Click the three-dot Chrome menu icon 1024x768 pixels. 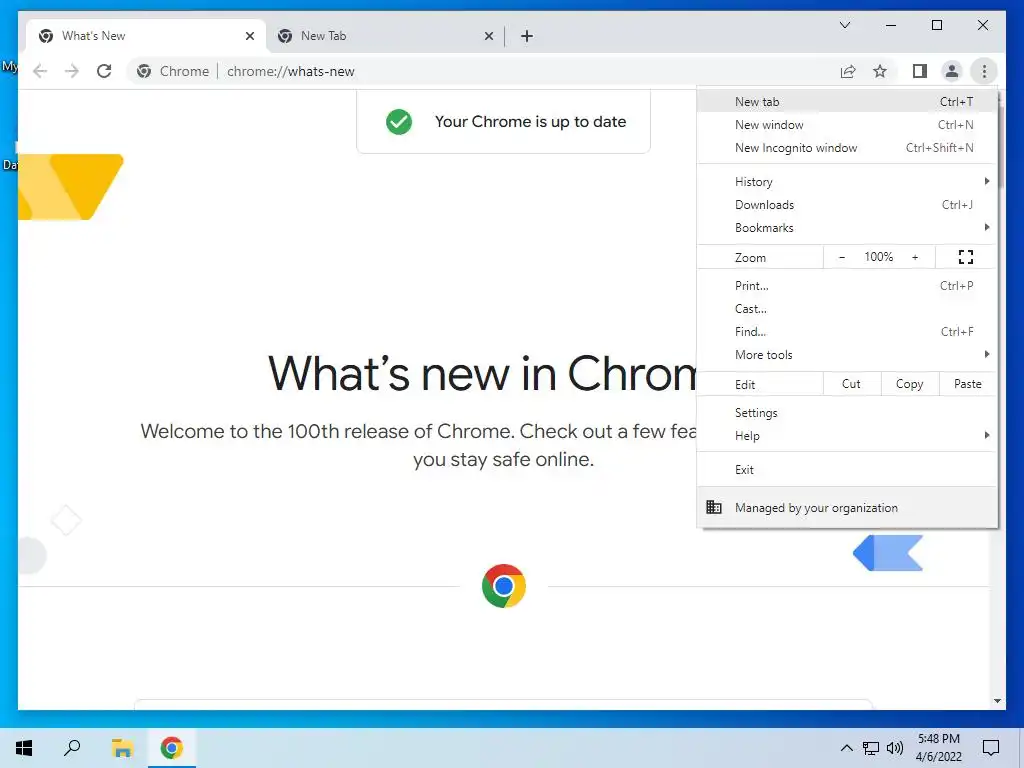click(x=984, y=71)
